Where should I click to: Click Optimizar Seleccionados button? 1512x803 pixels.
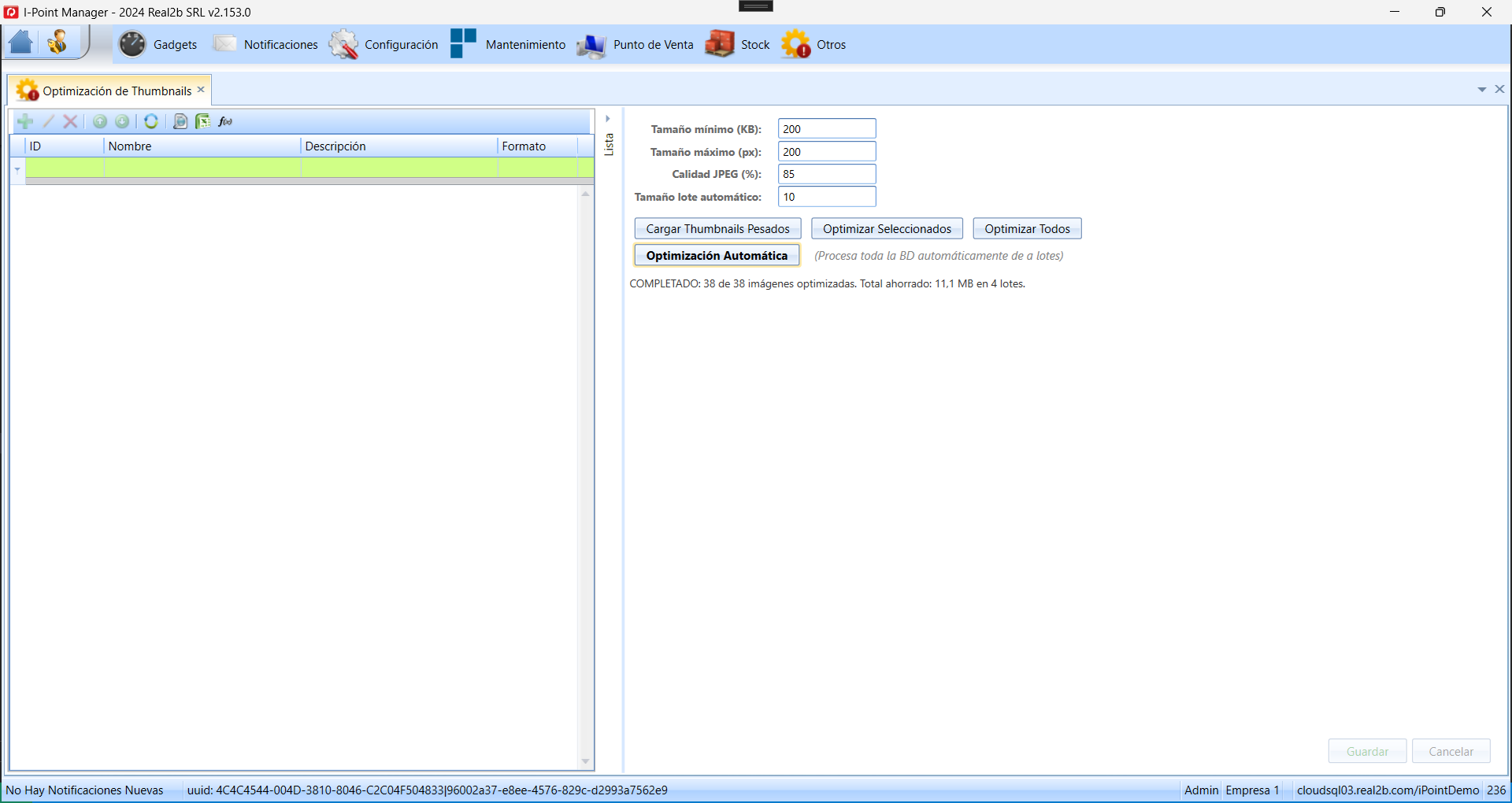click(888, 229)
